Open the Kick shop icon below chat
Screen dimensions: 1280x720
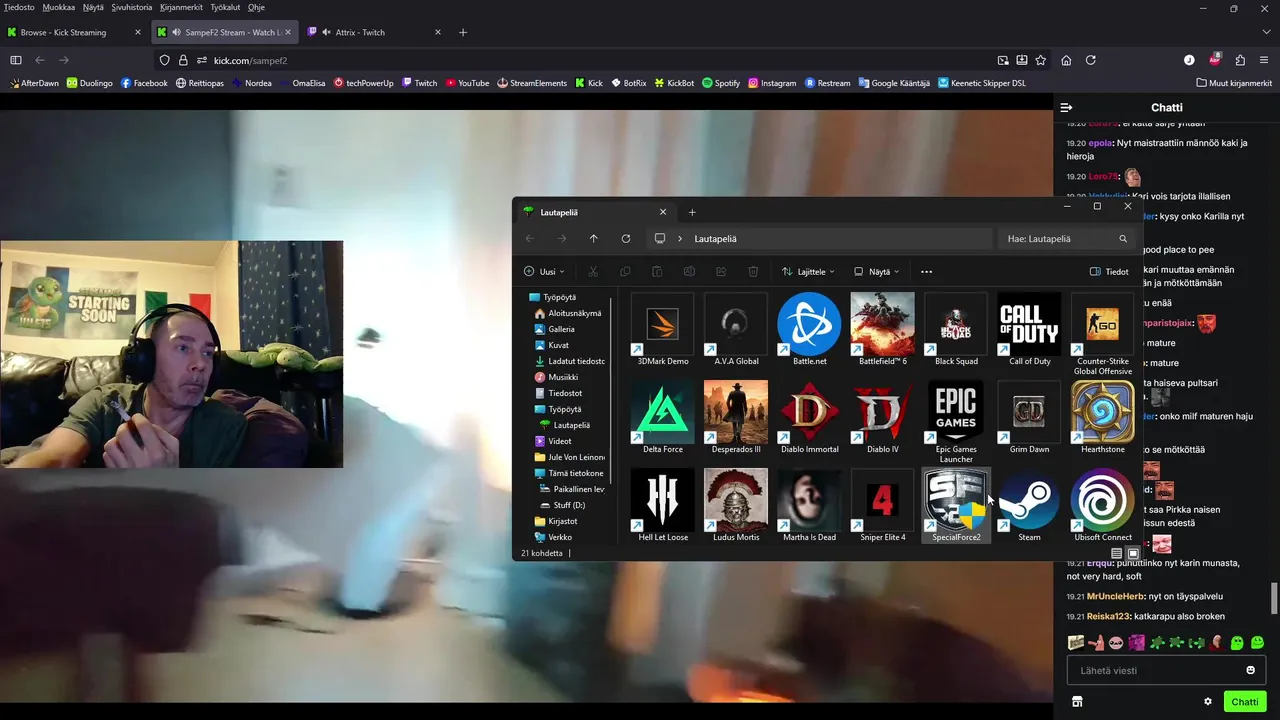click(x=1077, y=702)
